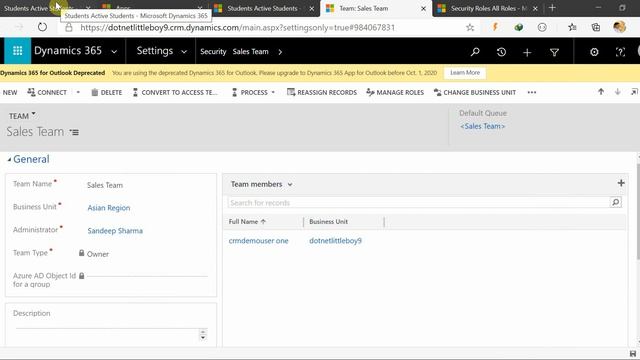Screen dimensions: 640x360
Task: Click MANAGE ROLES command
Action: click(395, 92)
